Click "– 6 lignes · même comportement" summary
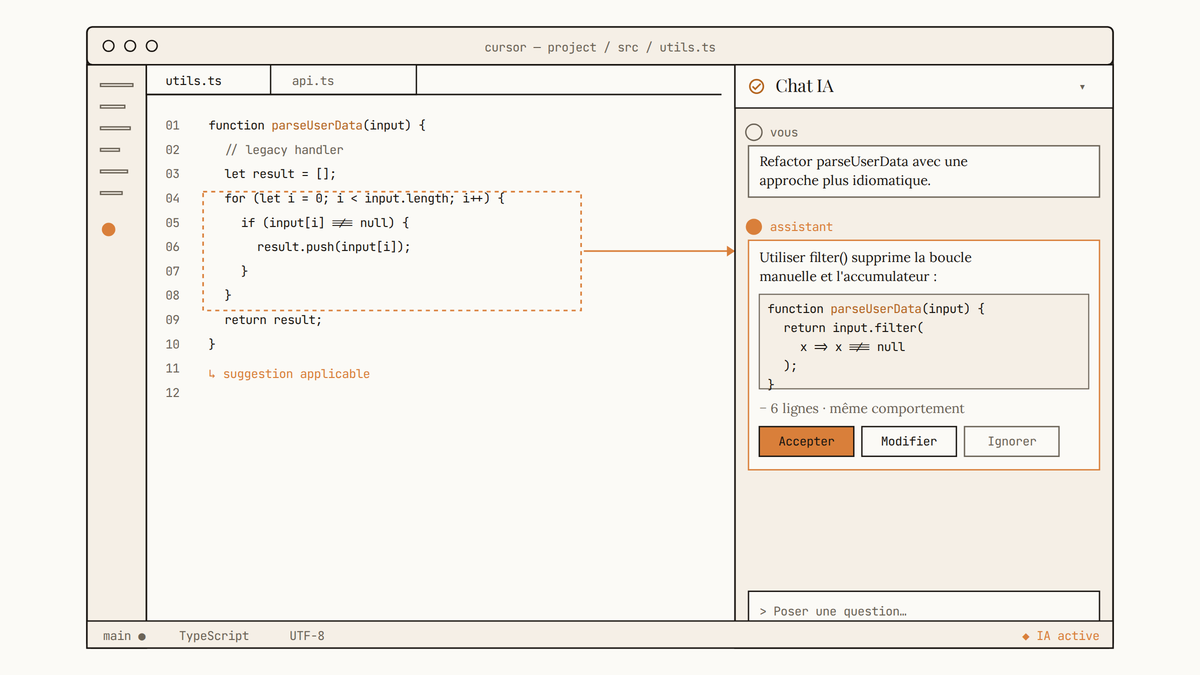The width and height of the screenshot is (1200, 675). (x=862, y=408)
